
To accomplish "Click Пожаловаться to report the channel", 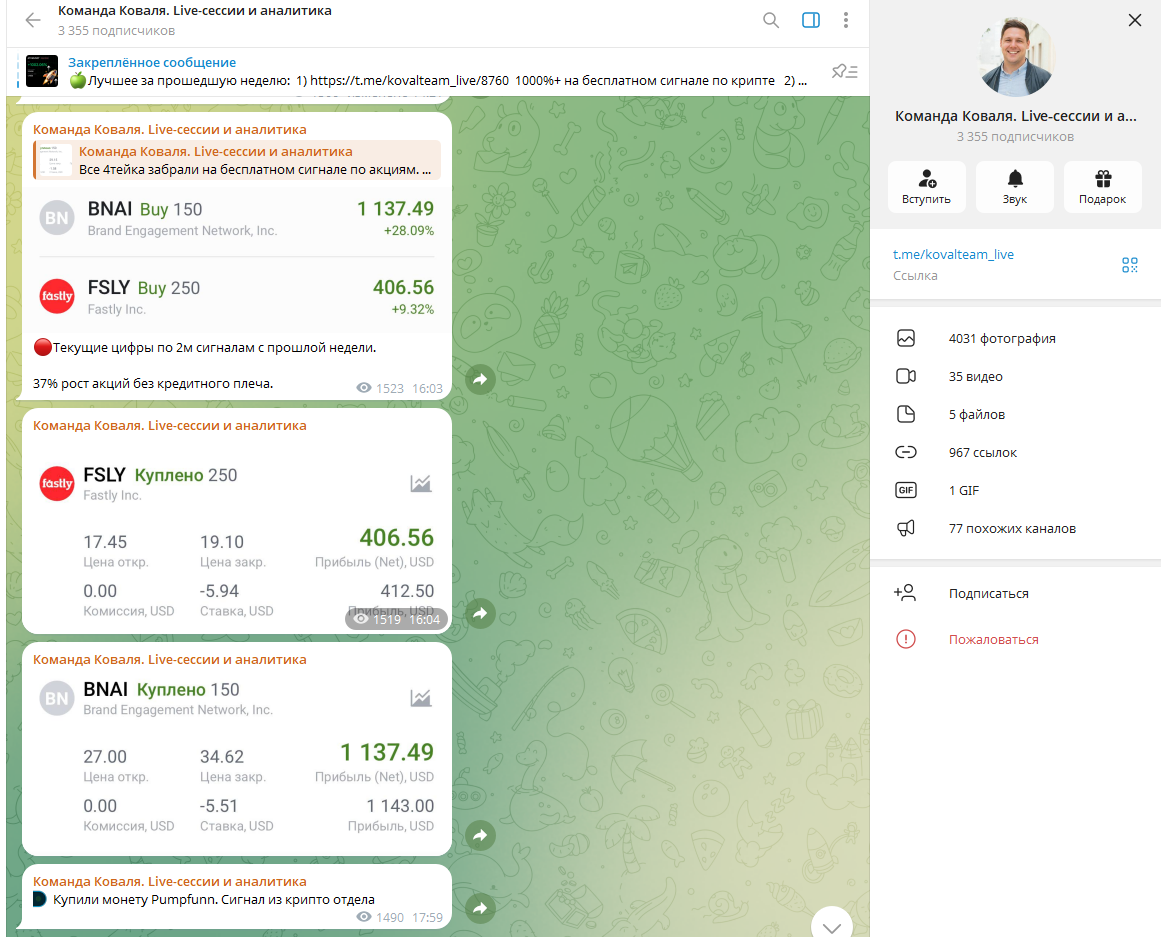I will (x=993, y=640).
